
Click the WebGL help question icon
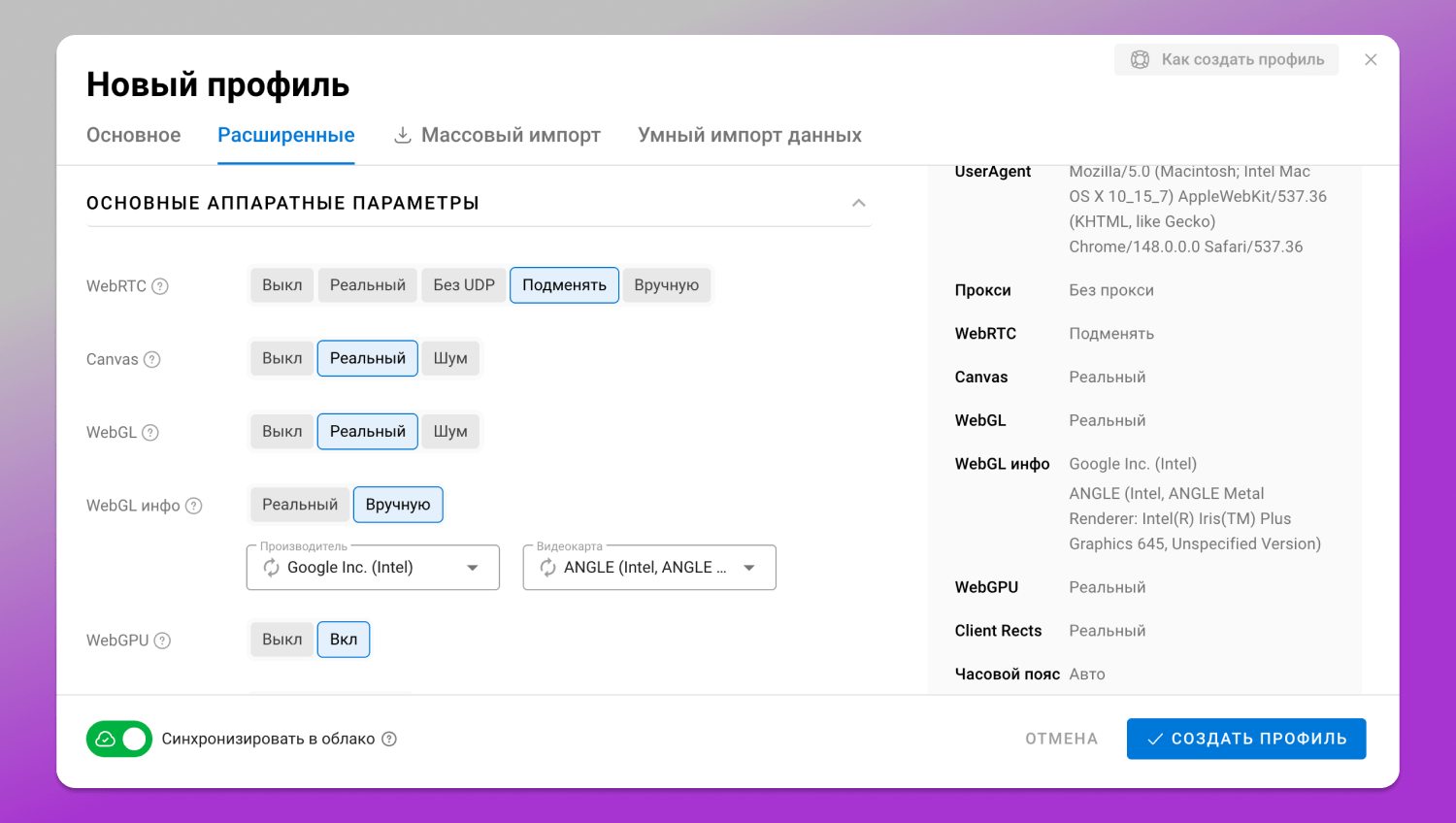150,433
